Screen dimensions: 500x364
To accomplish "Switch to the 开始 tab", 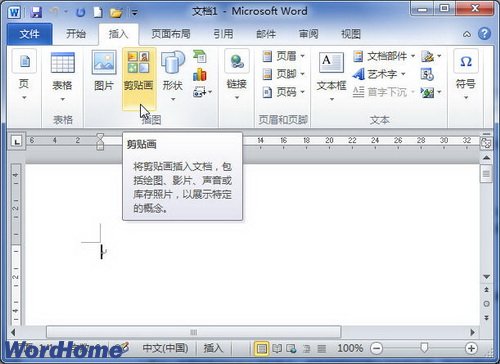I will pos(76,34).
